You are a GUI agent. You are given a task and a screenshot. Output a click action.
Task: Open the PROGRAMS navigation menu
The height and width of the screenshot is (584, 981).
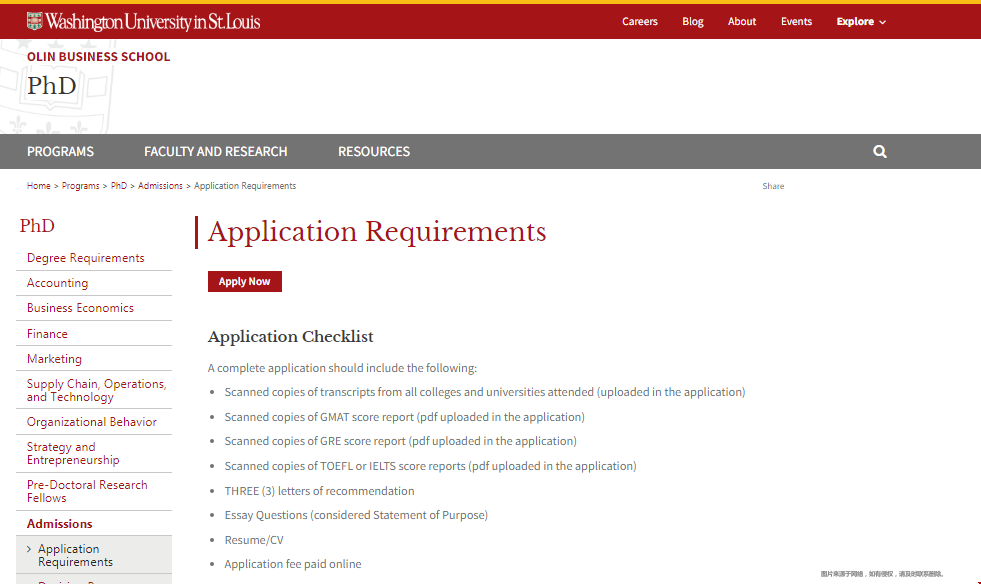tap(60, 151)
